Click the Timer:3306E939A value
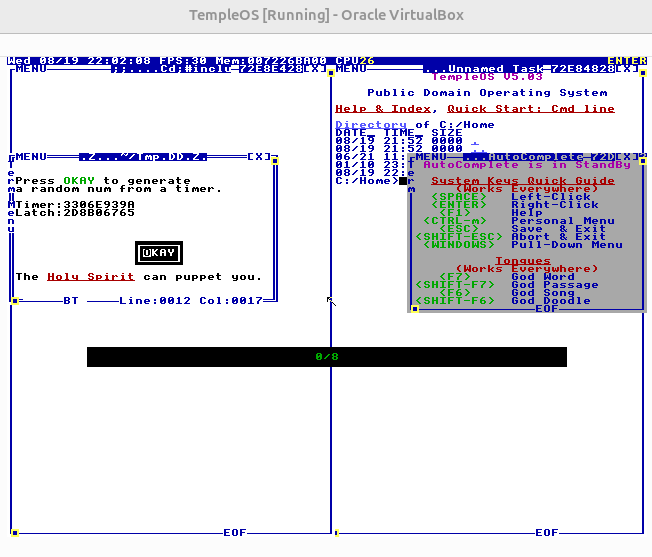652x557 pixels. [x=75, y=205]
